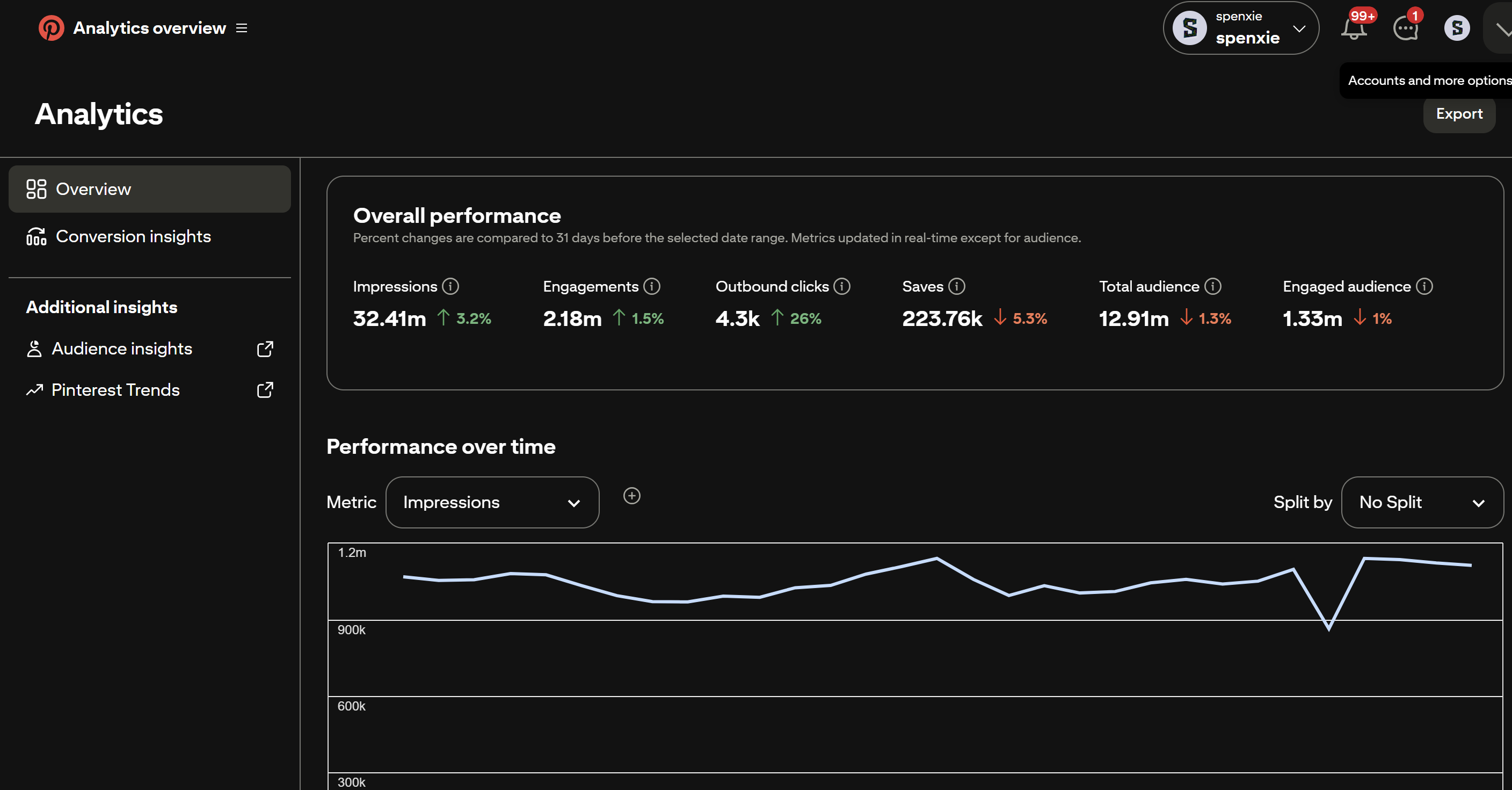1512x790 pixels.
Task: Expand the Impressions metric dropdown
Action: 492,502
